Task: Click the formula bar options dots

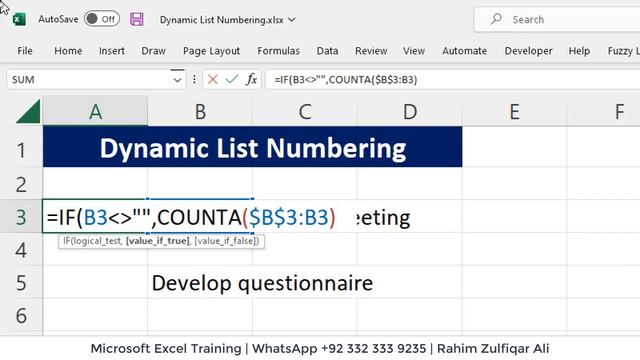Action: (194, 79)
